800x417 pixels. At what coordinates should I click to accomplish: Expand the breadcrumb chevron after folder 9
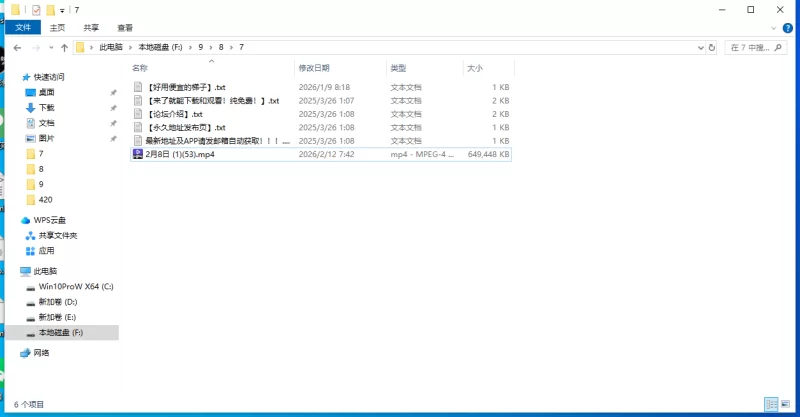[211, 47]
